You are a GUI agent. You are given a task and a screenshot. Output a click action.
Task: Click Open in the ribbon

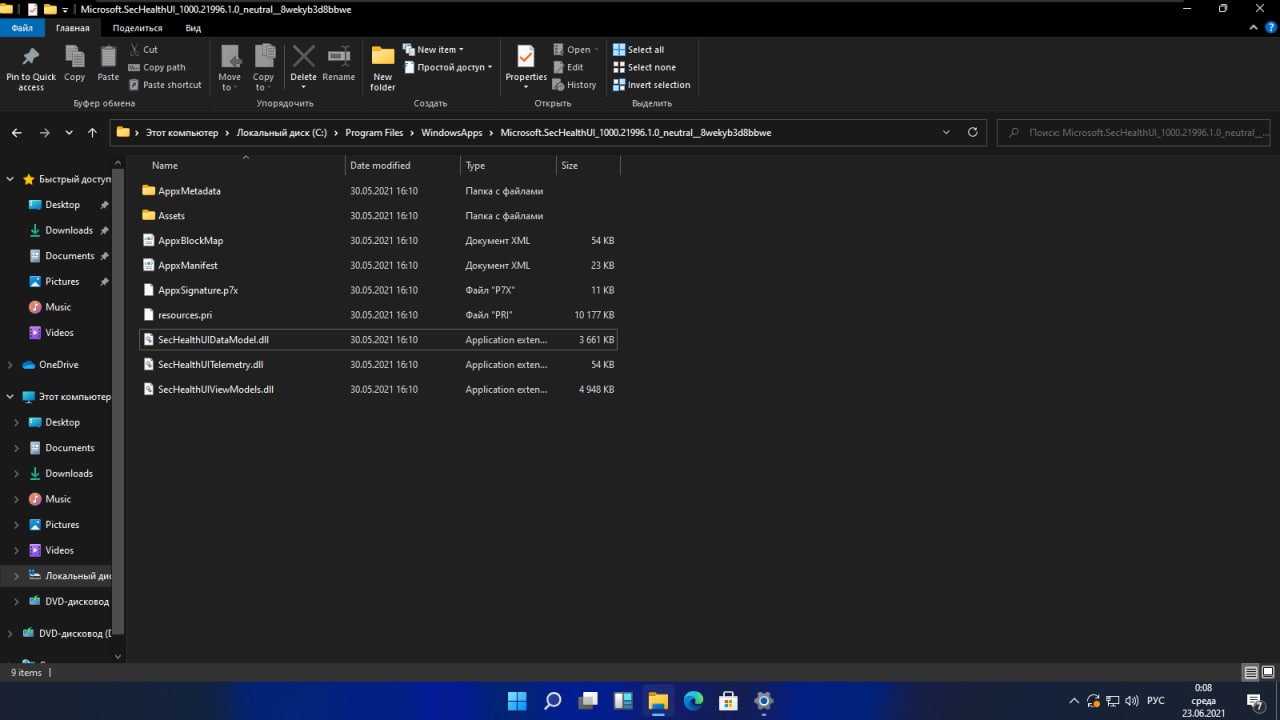point(576,49)
